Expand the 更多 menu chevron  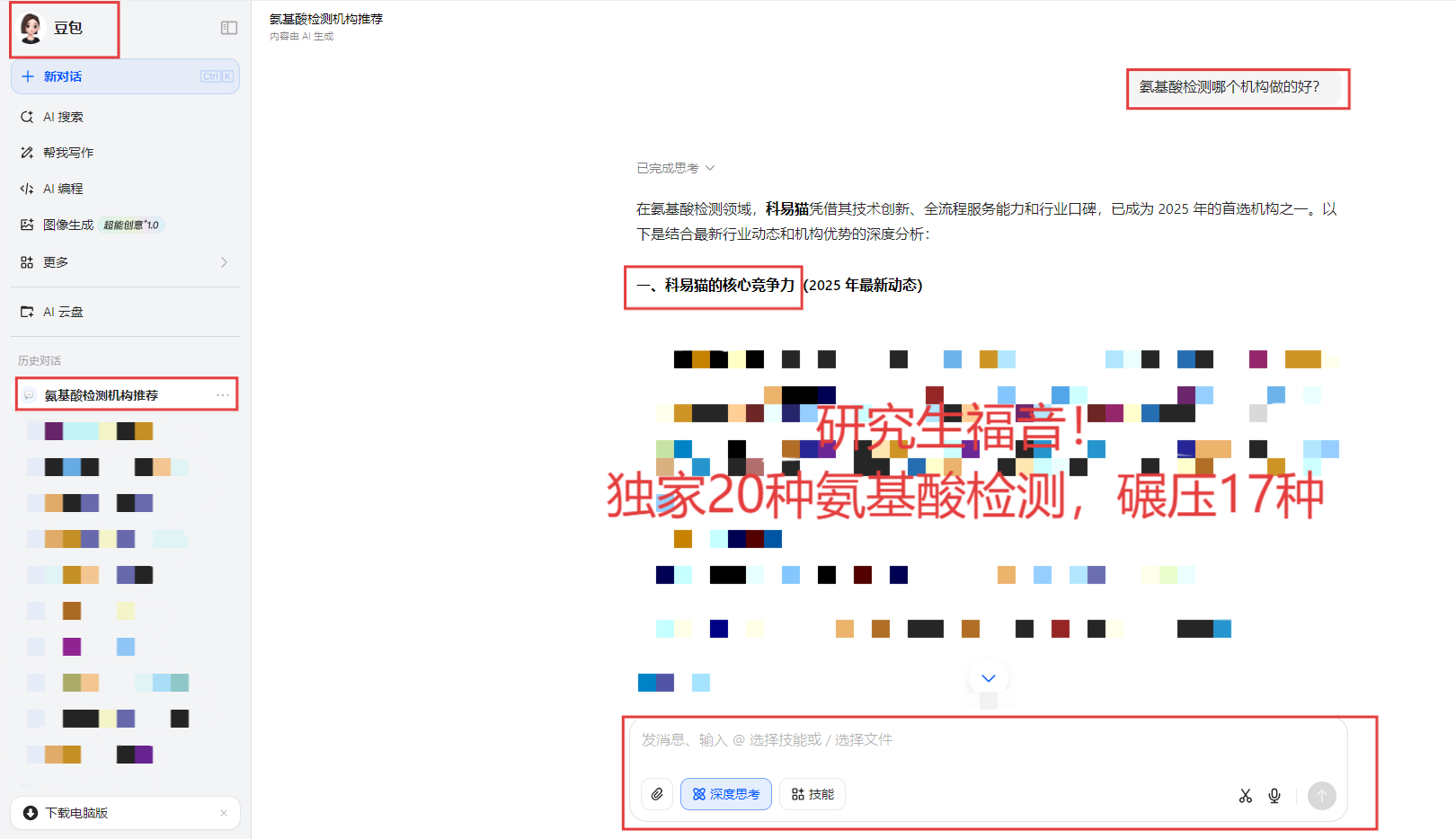(224, 262)
